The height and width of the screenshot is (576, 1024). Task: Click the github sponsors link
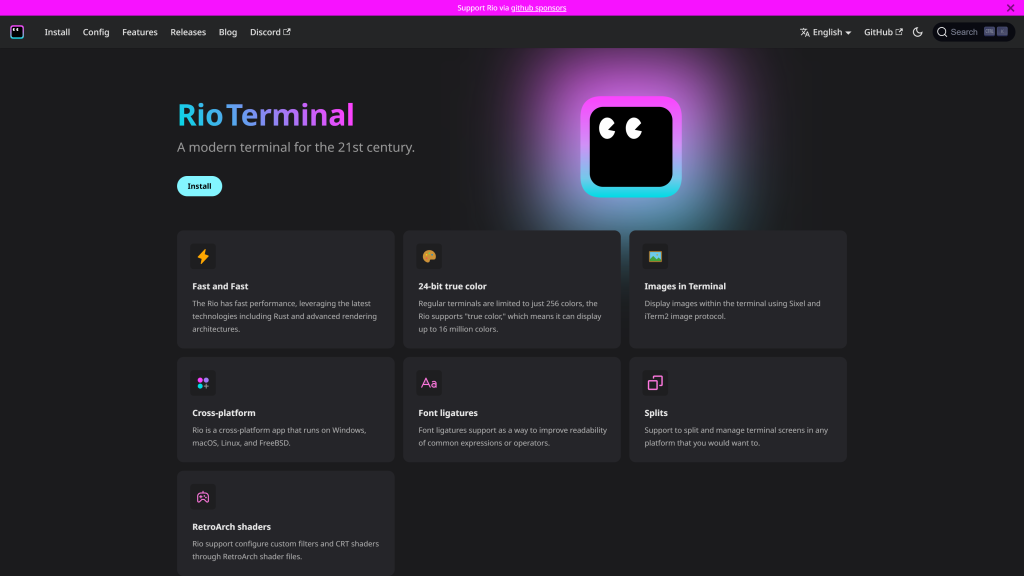[x=538, y=8]
